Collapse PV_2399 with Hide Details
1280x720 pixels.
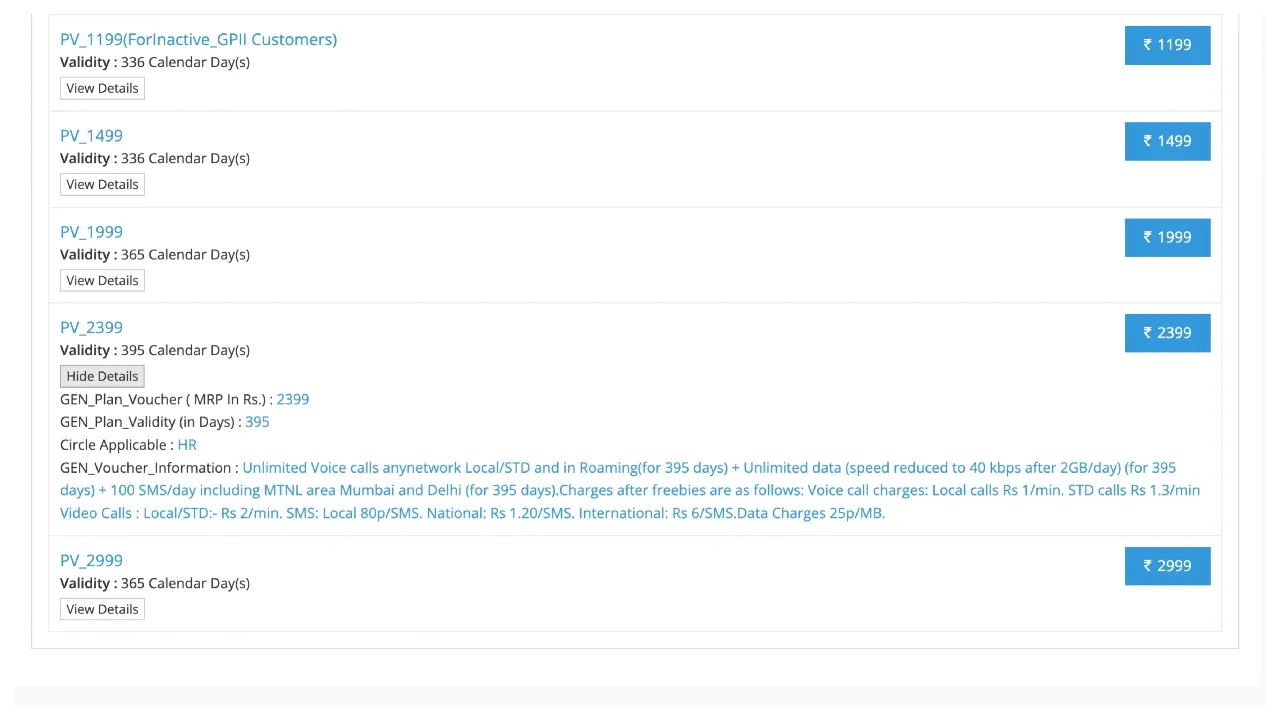point(102,376)
